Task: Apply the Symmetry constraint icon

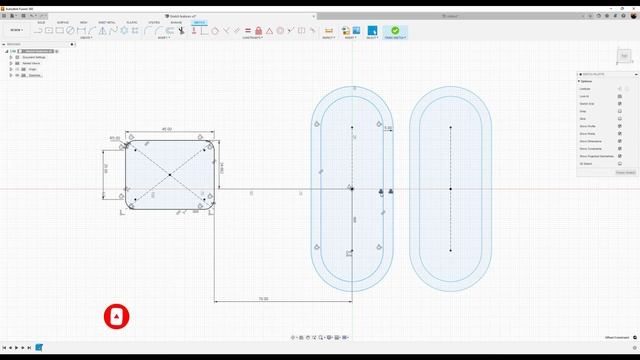Action: point(302,31)
